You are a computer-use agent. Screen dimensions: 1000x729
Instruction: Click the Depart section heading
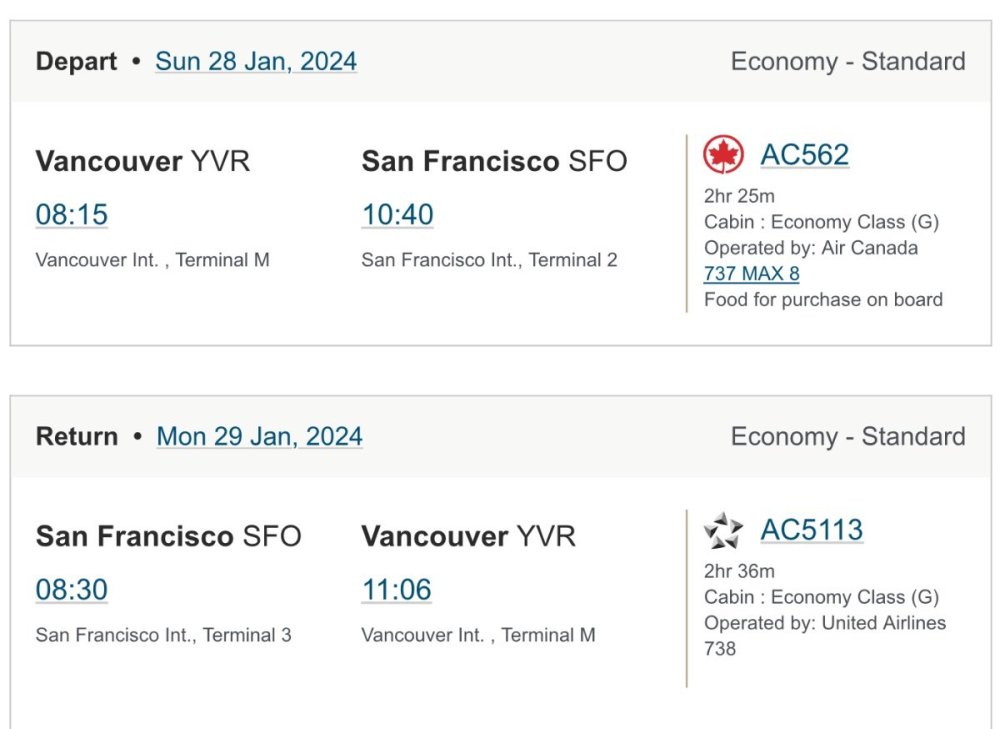pyautogui.click(x=76, y=61)
